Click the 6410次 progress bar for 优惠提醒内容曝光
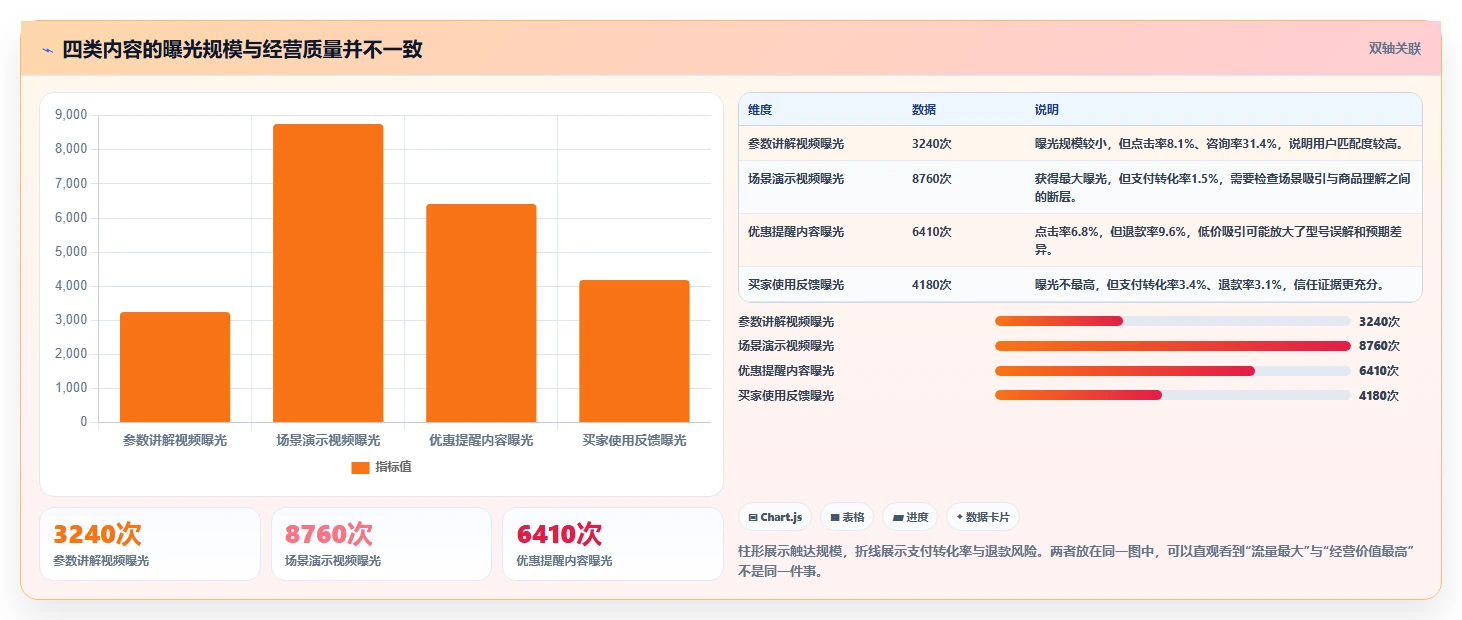 point(1172,371)
